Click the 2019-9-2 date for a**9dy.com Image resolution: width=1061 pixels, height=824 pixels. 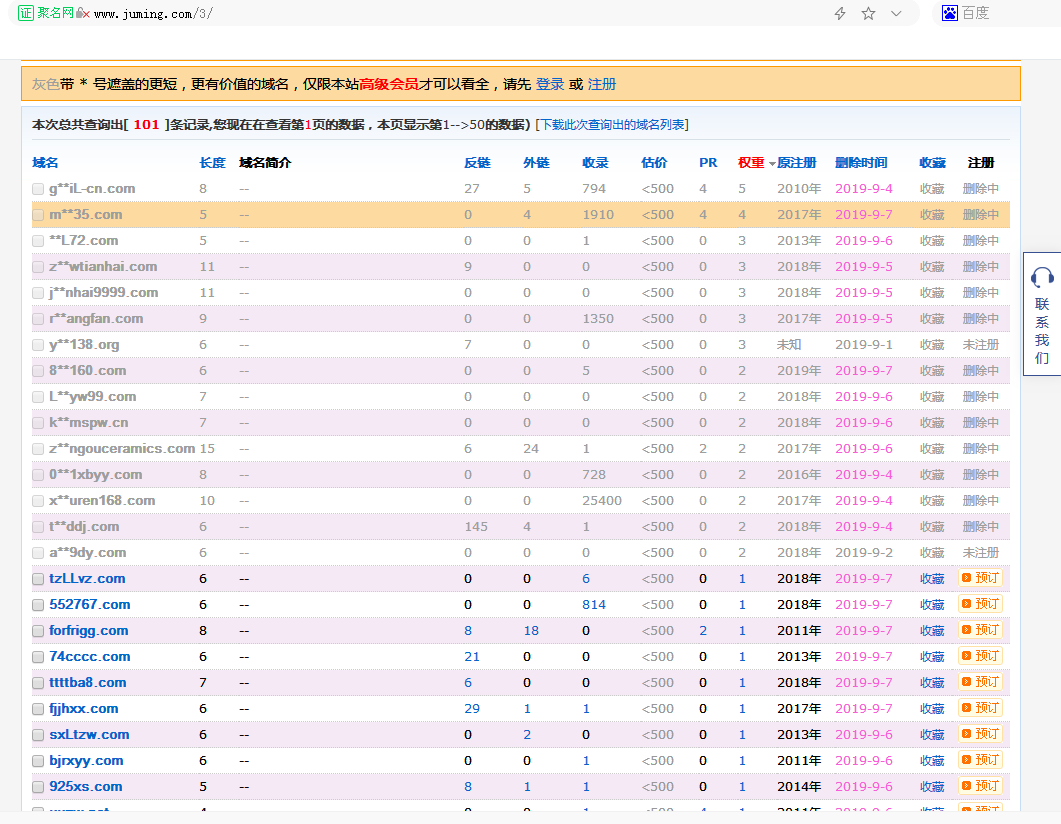[863, 553]
